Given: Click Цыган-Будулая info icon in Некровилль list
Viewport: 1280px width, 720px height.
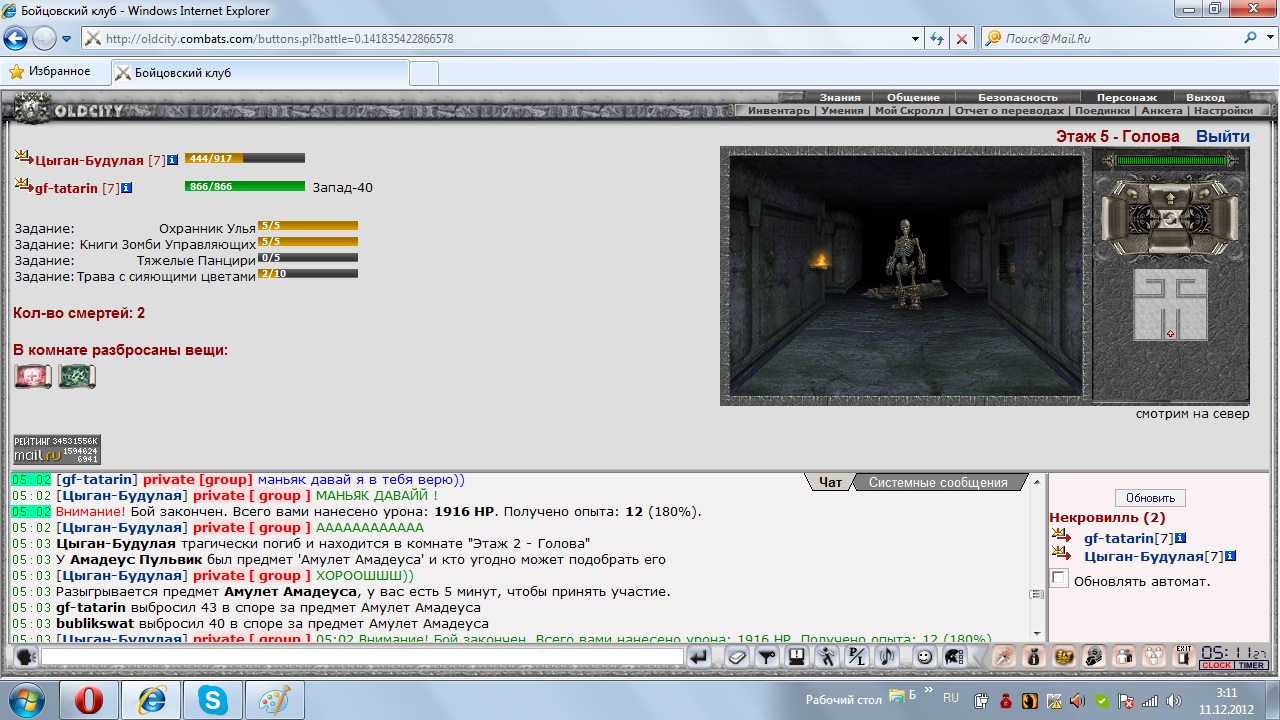Looking at the screenshot, I should (x=1231, y=556).
